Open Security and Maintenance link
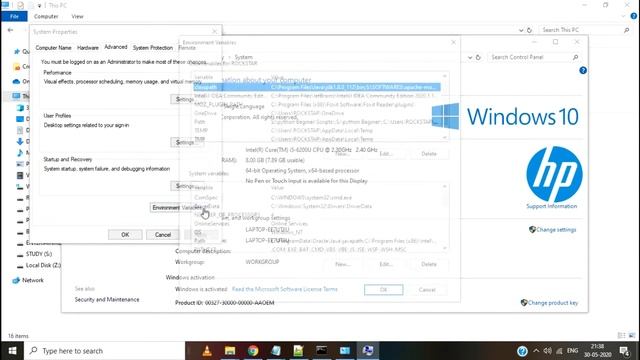This screenshot has height=360, width=640. (x=107, y=299)
